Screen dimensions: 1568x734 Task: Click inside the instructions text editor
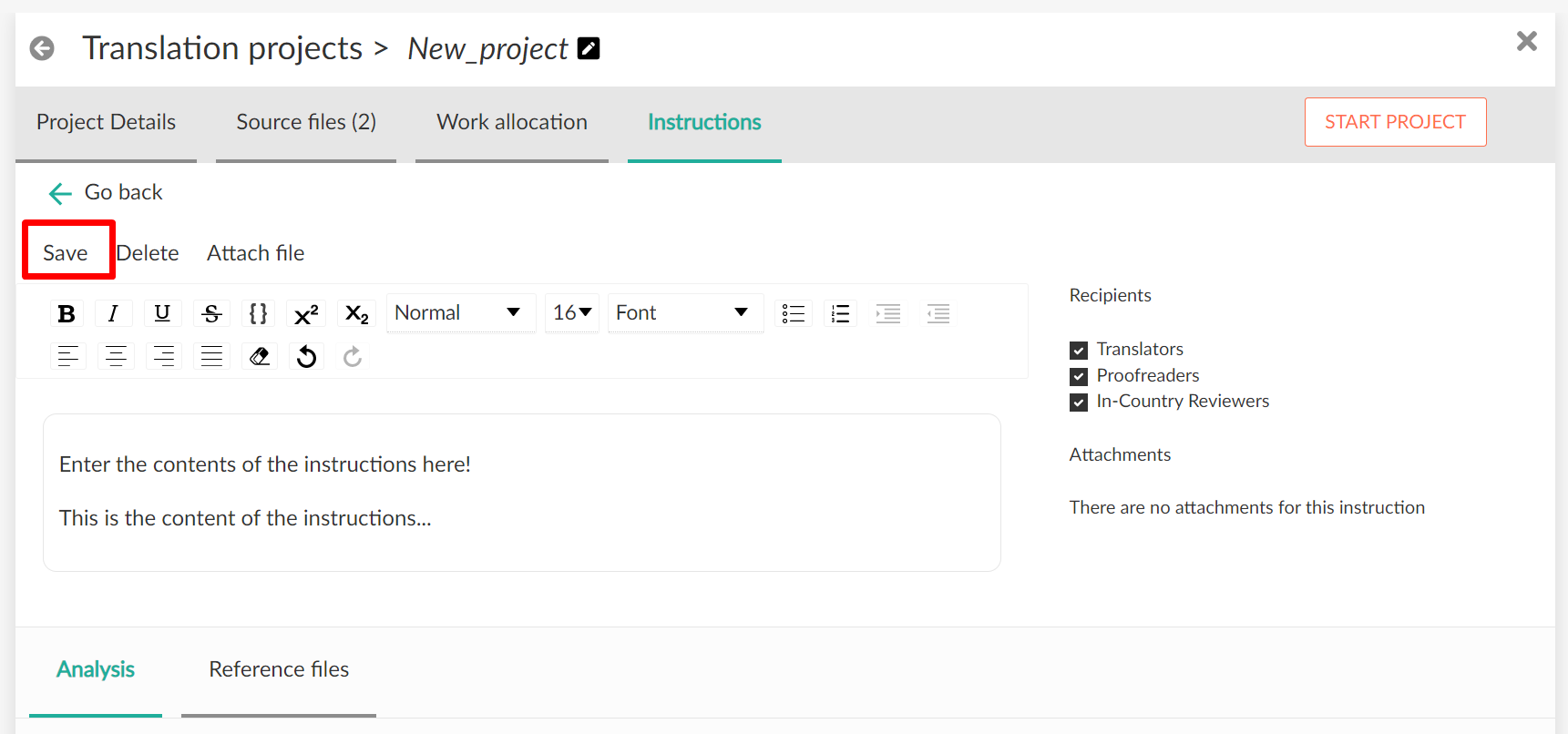click(x=522, y=493)
